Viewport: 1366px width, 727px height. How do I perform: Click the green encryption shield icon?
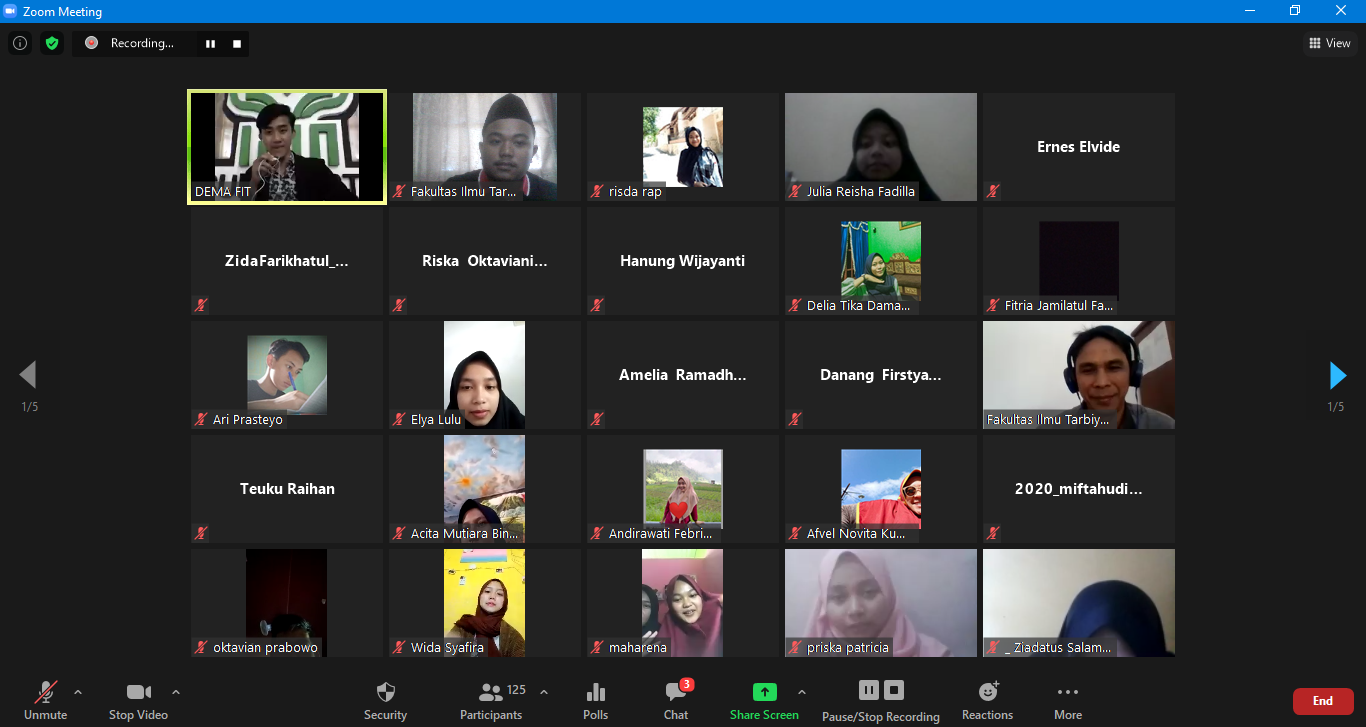[x=52, y=43]
